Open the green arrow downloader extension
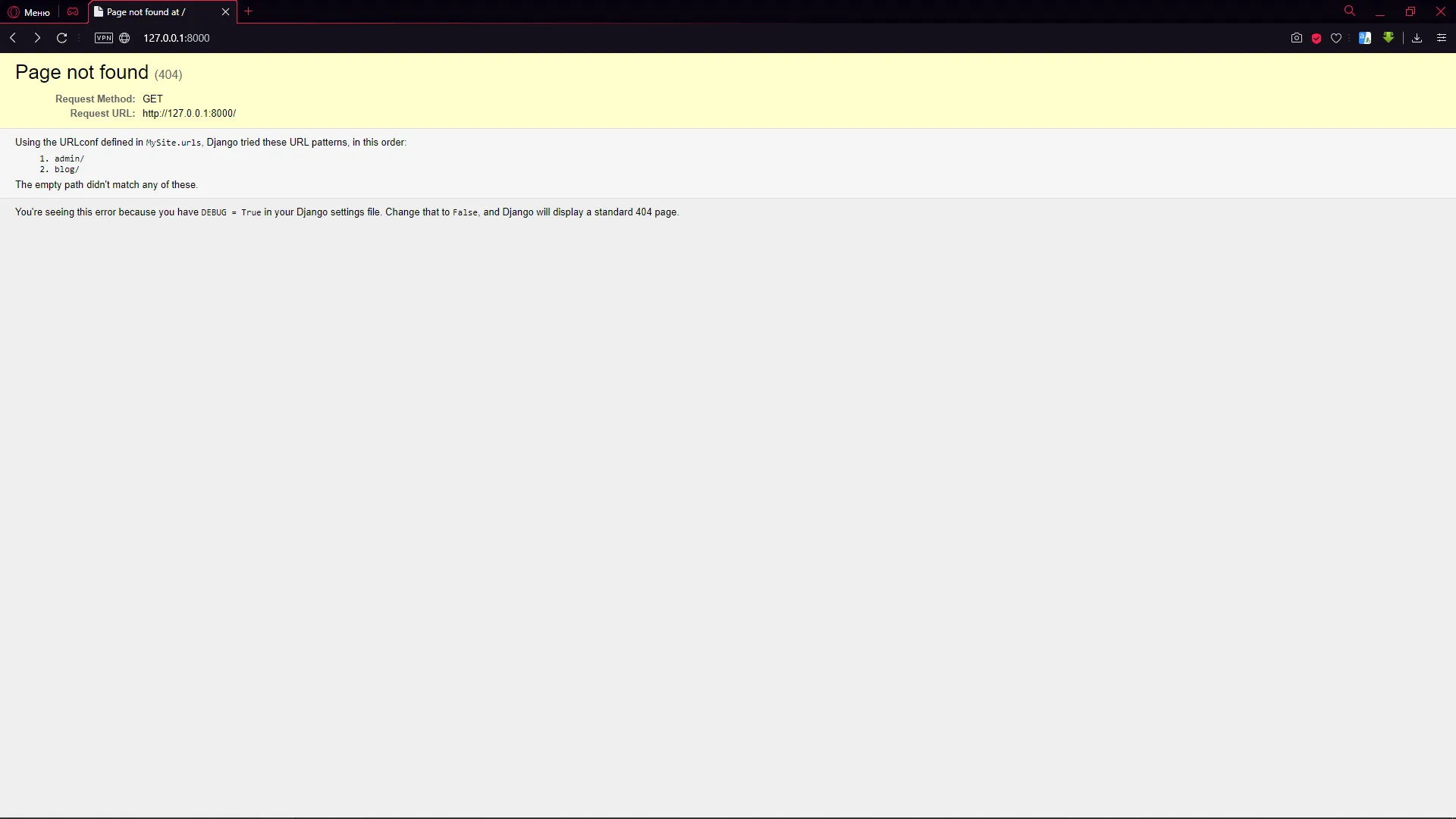 1389,37
